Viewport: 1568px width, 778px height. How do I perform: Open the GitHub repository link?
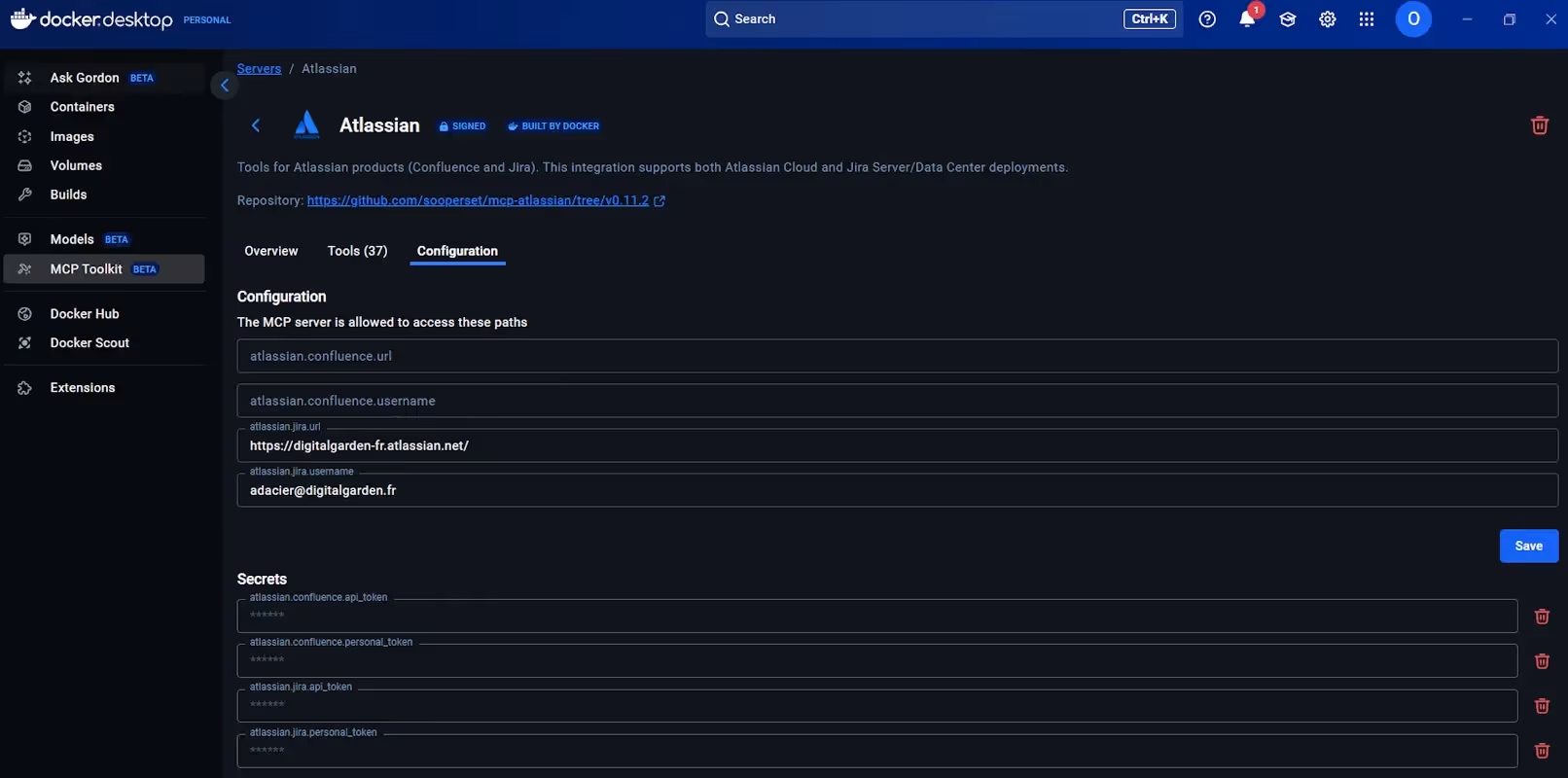(x=478, y=200)
